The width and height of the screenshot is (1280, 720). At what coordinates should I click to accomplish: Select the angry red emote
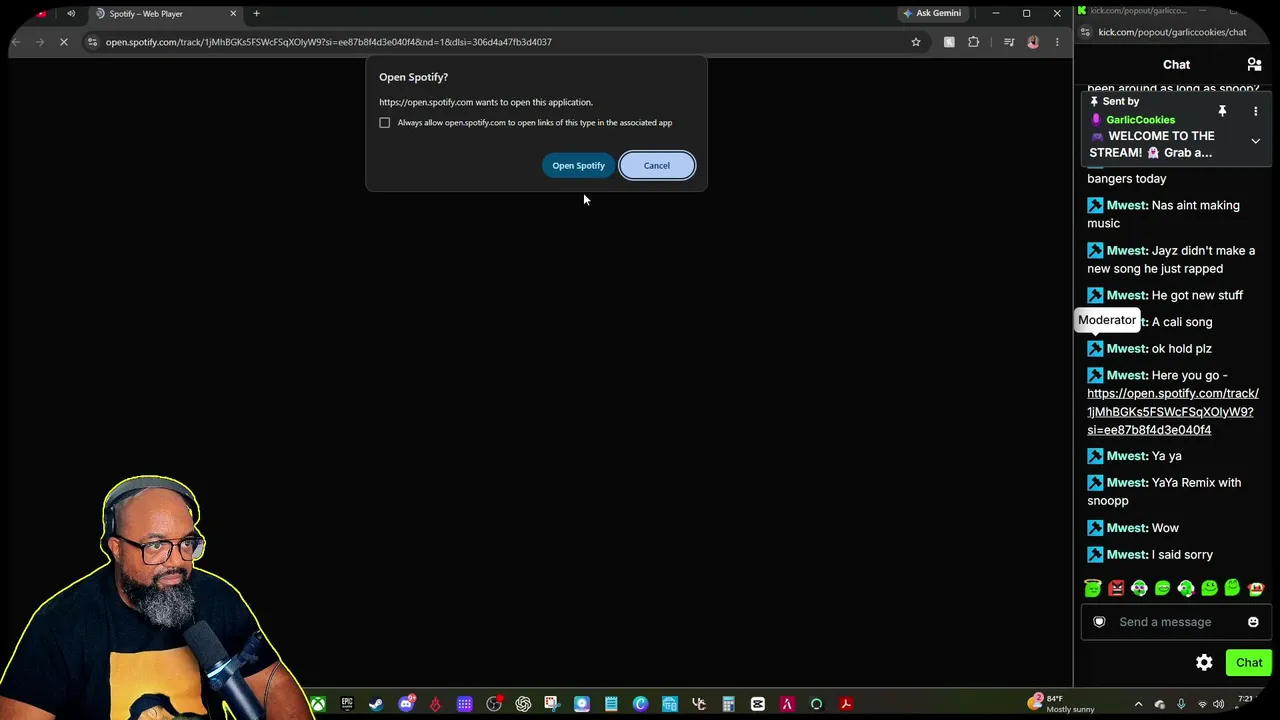(1116, 589)
